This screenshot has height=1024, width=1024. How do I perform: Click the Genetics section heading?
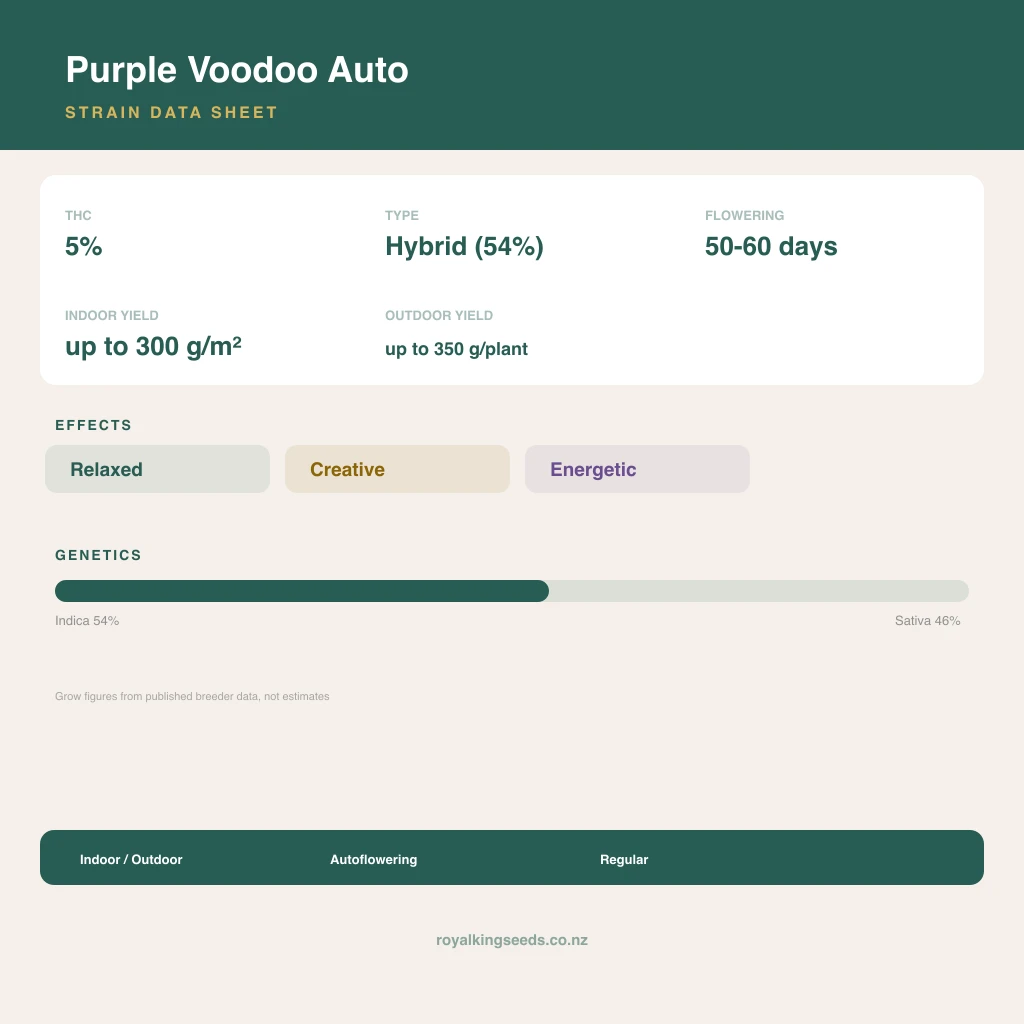tap(99, 555)
